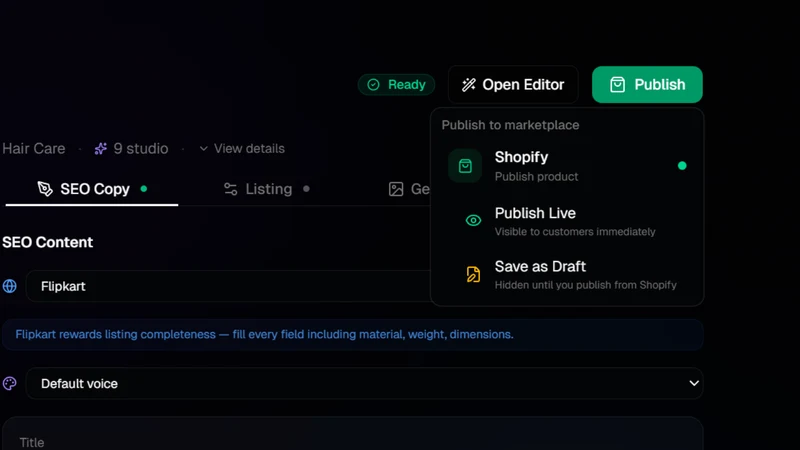Click the Hair Care category text
The width and height of the screenshot is (800, 450).
point(34,148)
